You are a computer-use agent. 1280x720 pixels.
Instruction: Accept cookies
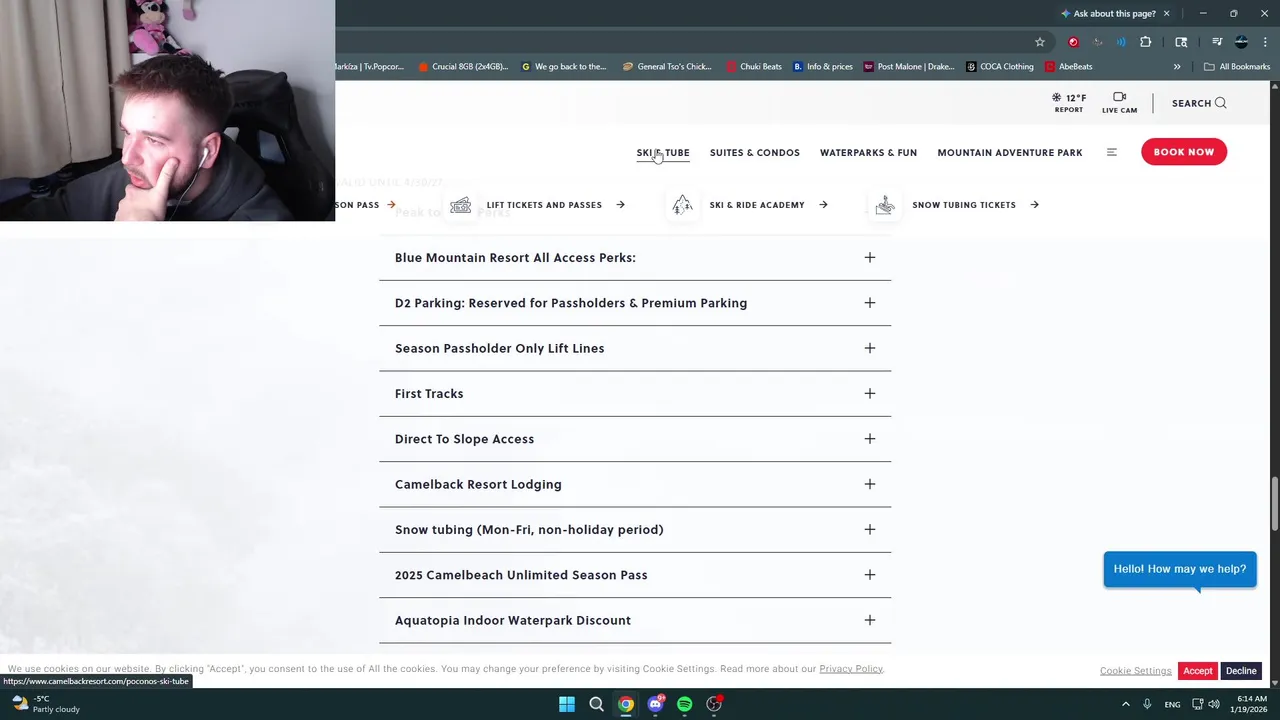[x=1197, y=671]
